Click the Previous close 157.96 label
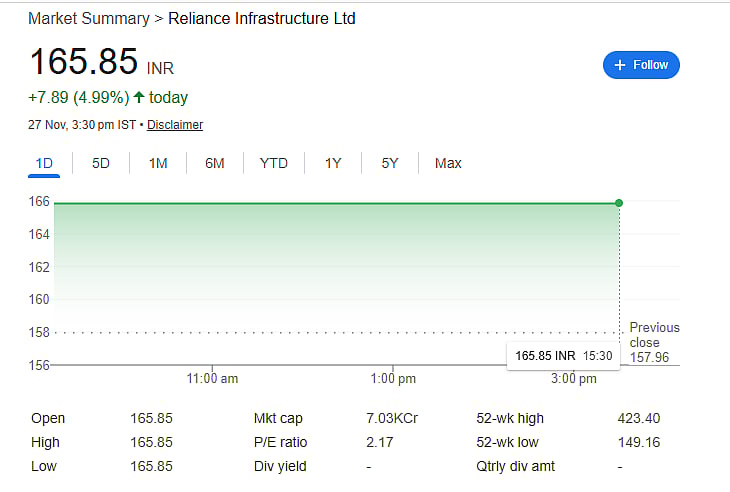This screenshot has height=492, width=730. (x=653, y=342)
